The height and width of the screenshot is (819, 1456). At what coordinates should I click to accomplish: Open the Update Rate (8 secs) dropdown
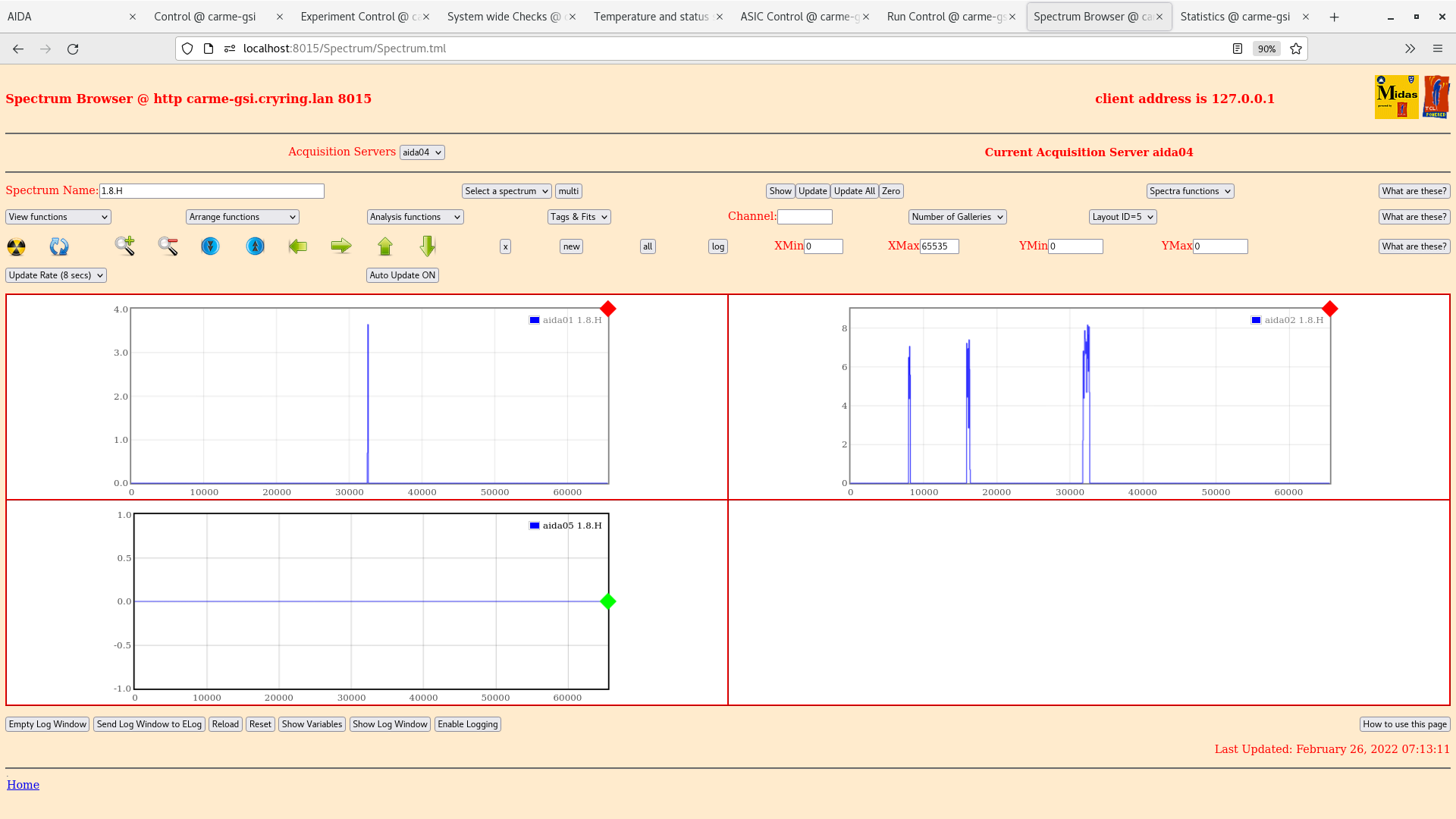pos(56,275)
